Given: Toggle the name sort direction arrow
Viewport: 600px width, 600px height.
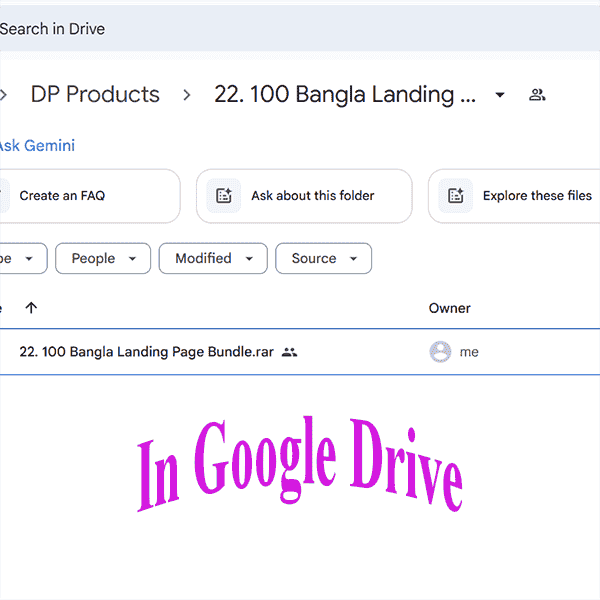Looking at the screenshot, I should pyautogui.click(x=31, y=308).
